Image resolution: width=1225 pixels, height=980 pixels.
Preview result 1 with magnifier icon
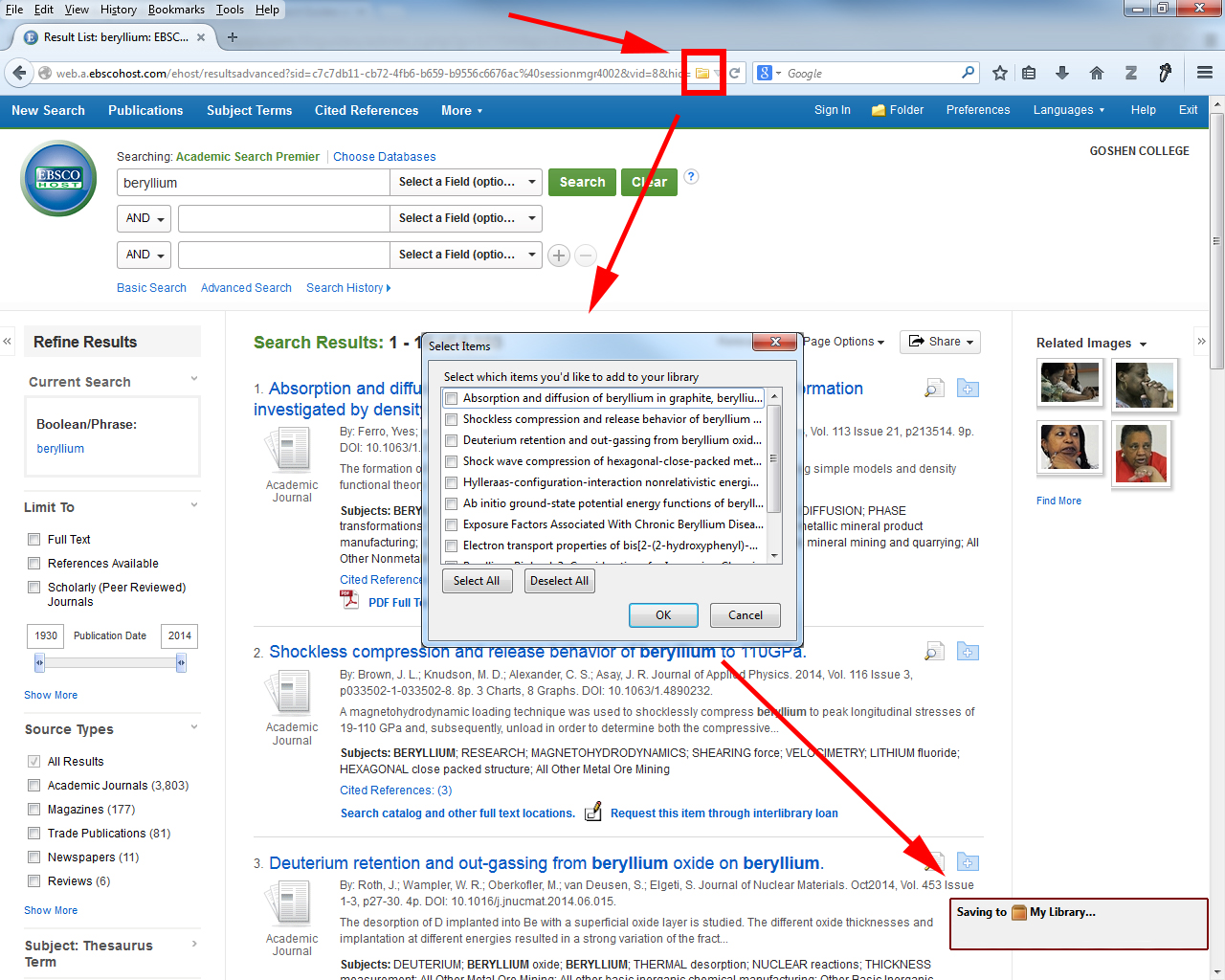click(x=934, y=389)
